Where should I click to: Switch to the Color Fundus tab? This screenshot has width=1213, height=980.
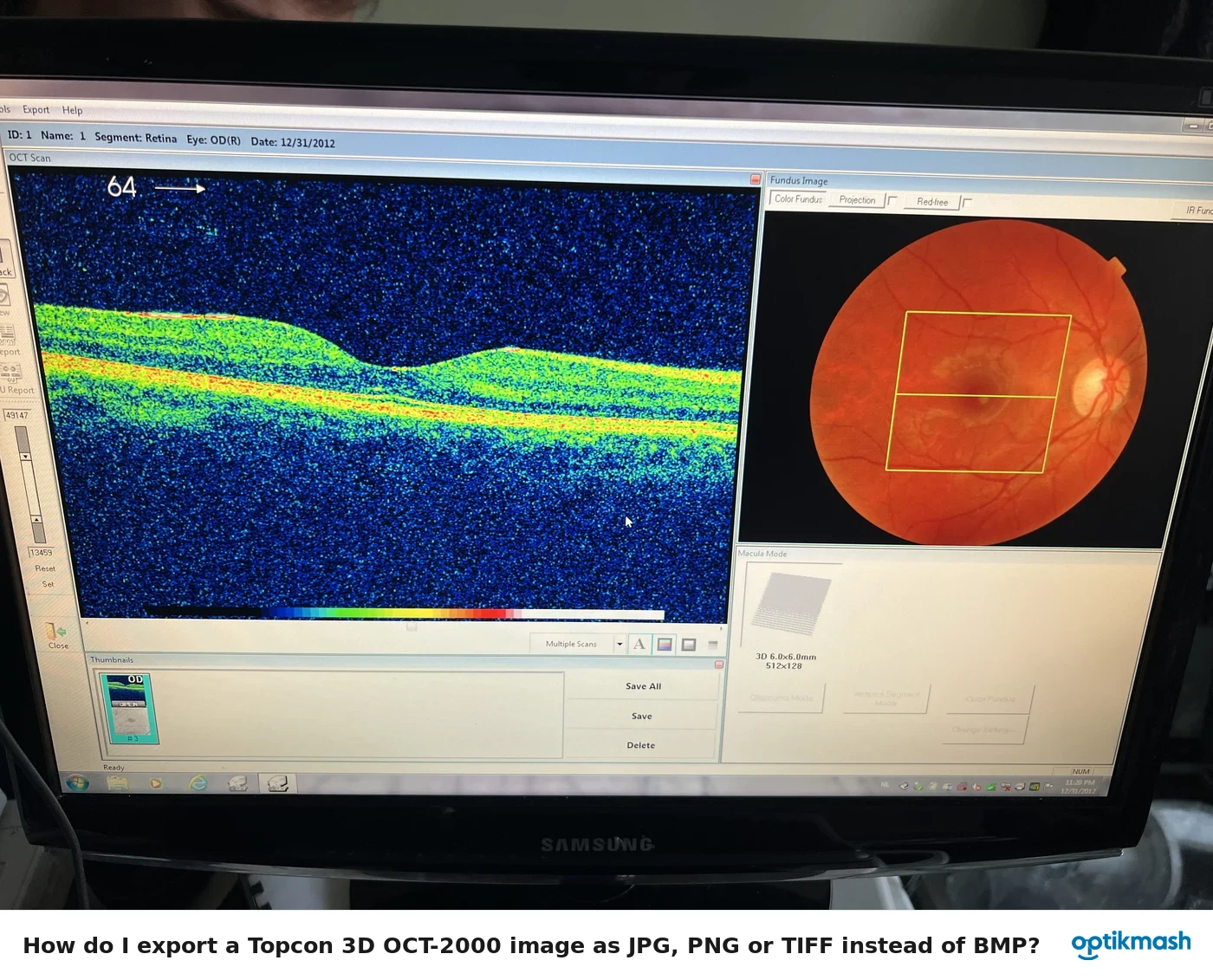click(x=798, y=198)
